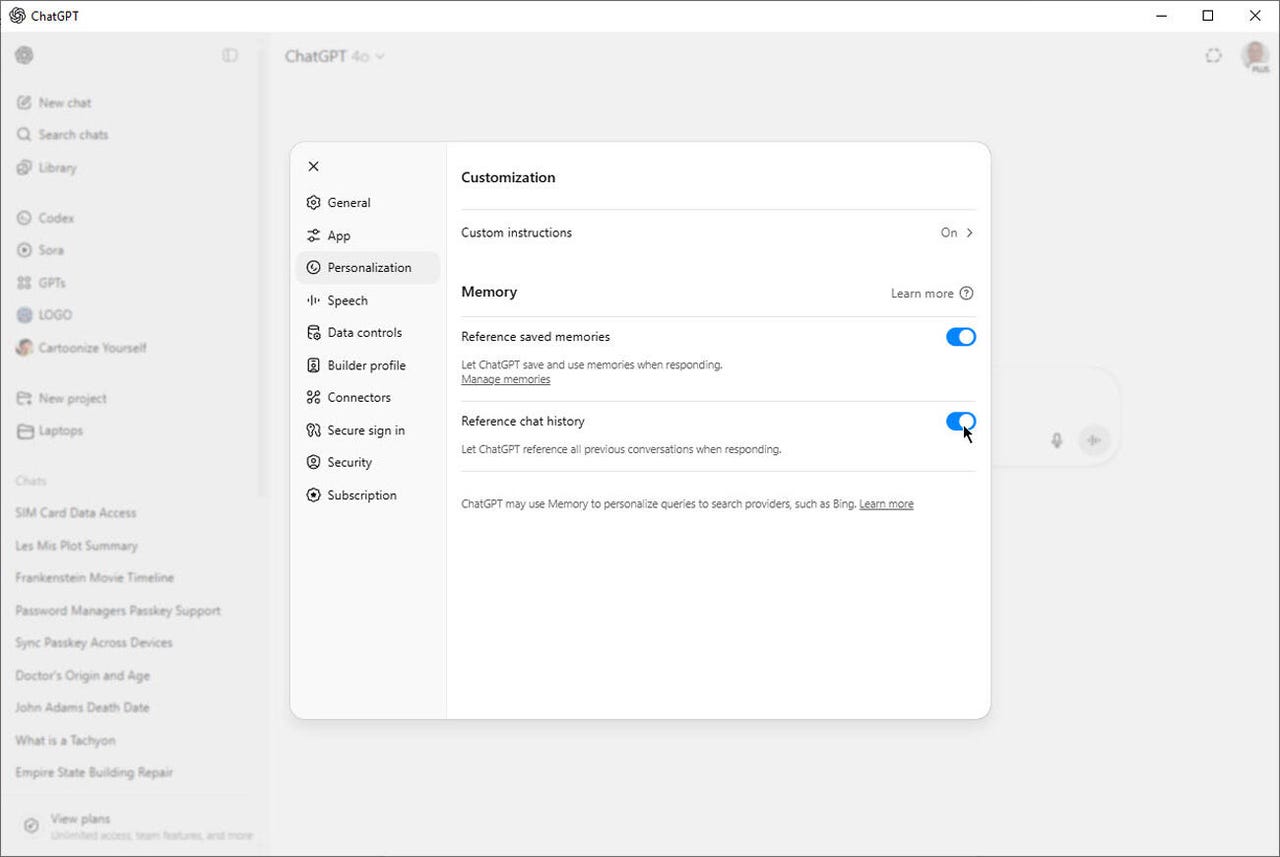
Task: Open John Adams Death Date chat
Action: [x=82, y=708]
